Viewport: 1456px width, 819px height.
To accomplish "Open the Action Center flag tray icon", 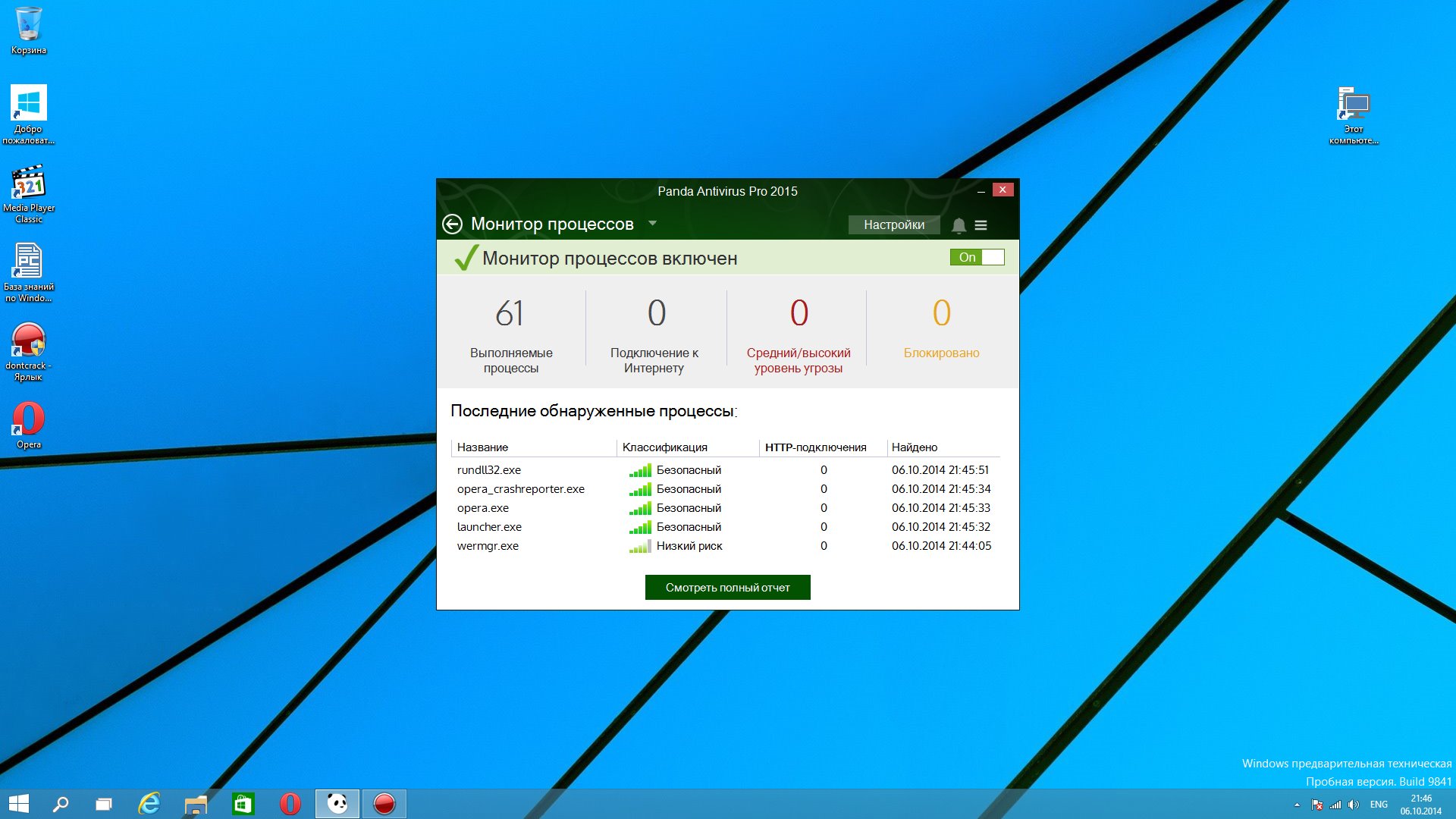I will [x=1317, y=805].
